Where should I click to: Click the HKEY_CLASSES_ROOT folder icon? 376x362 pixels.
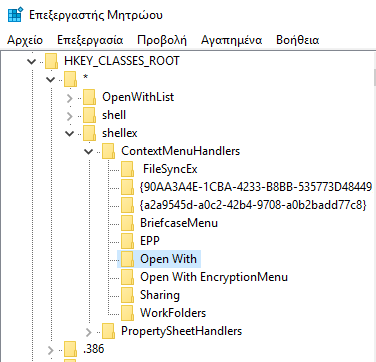[52, 61]
